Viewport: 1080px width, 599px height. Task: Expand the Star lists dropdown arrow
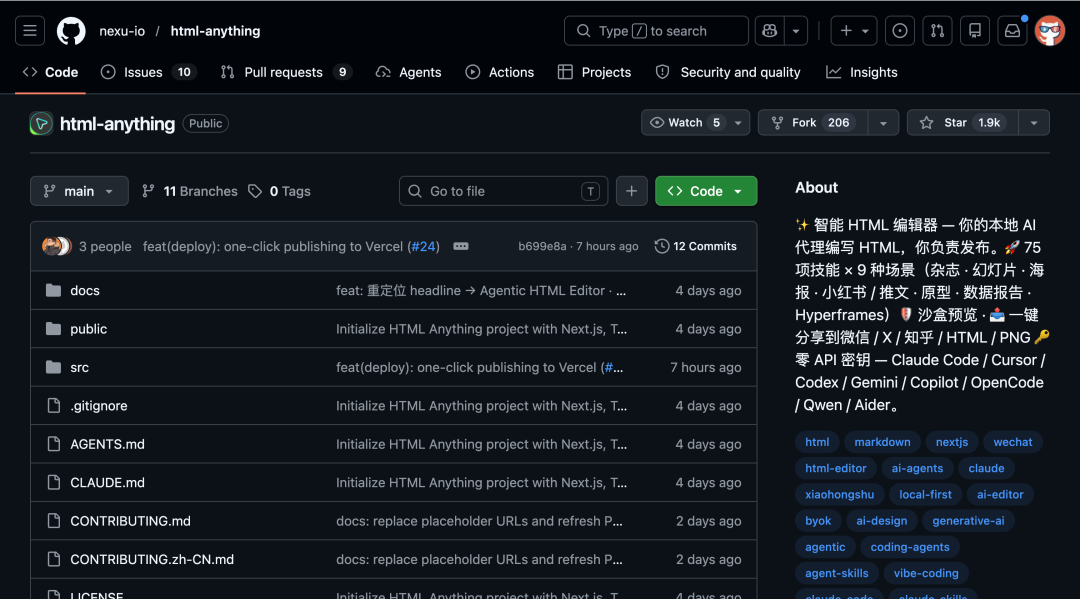click(1034, 123)
